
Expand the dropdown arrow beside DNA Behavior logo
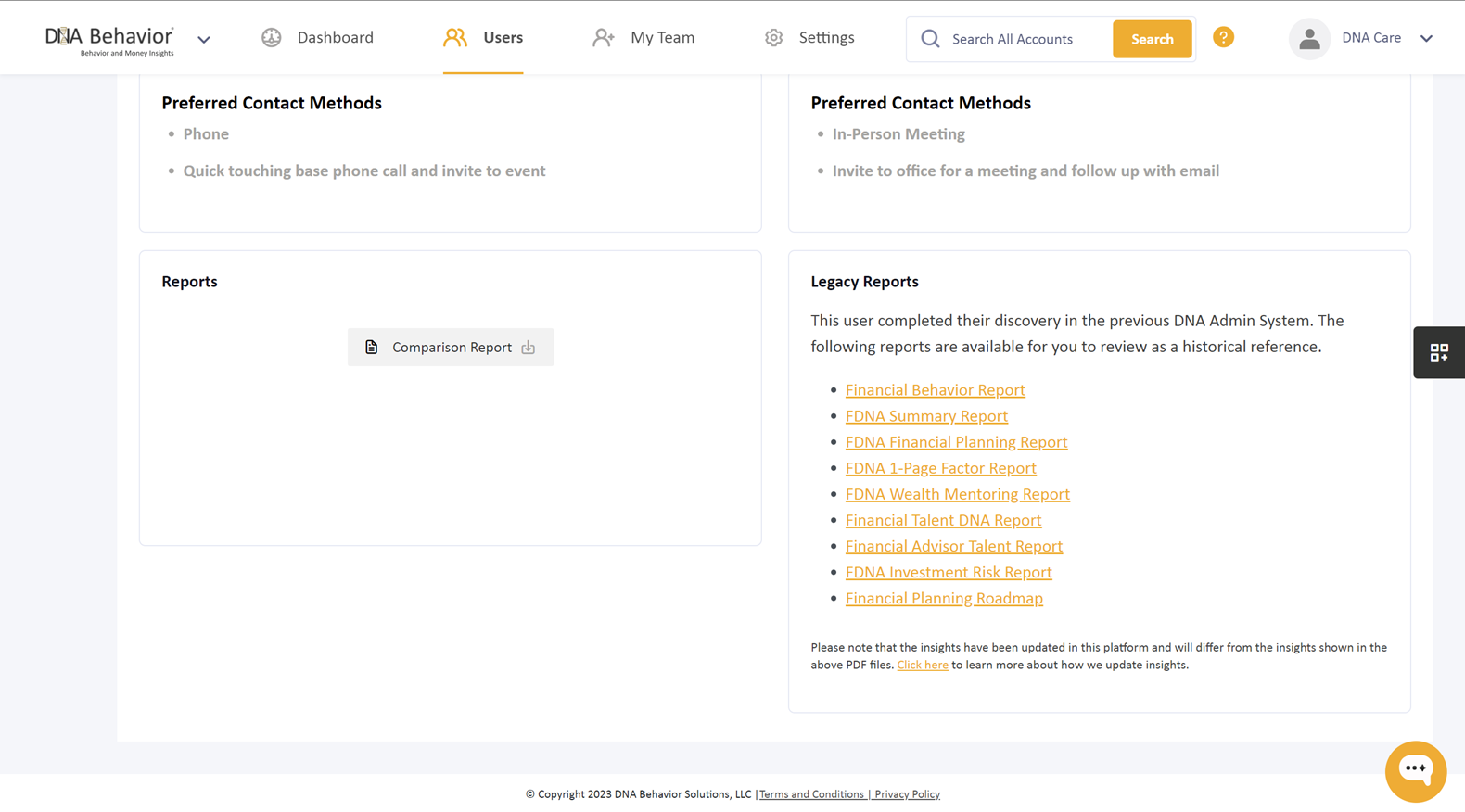coord(204,39)
